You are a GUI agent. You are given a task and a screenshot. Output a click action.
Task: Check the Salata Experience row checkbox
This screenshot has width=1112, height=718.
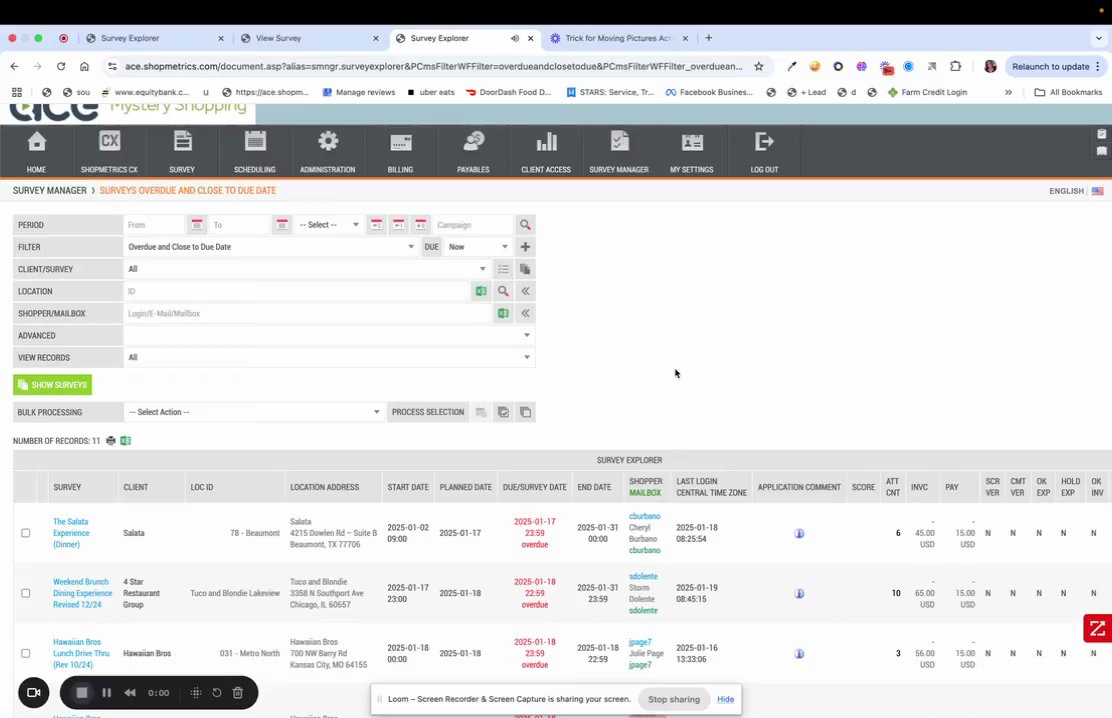point(26,533)
